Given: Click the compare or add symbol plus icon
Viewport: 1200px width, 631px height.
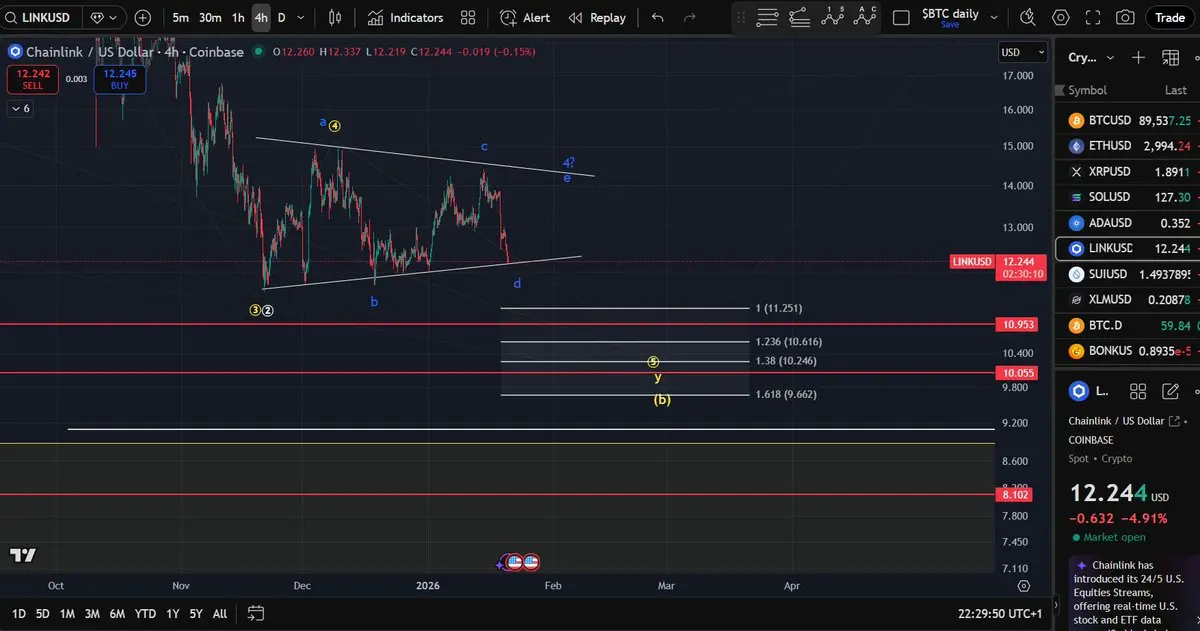Looking at the screenshot, I should [x=143, y=18].
